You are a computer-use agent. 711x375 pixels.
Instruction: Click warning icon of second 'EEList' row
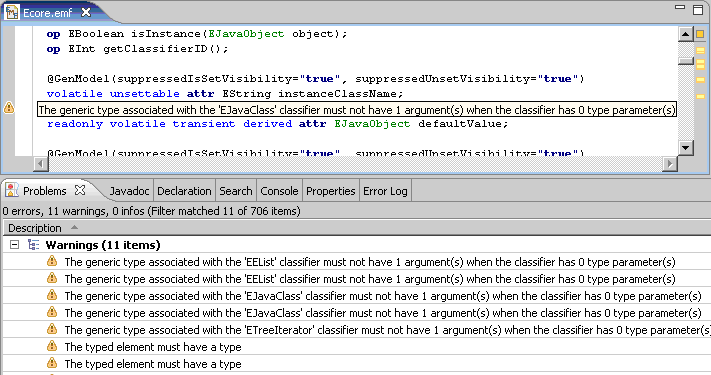[52, 278]
